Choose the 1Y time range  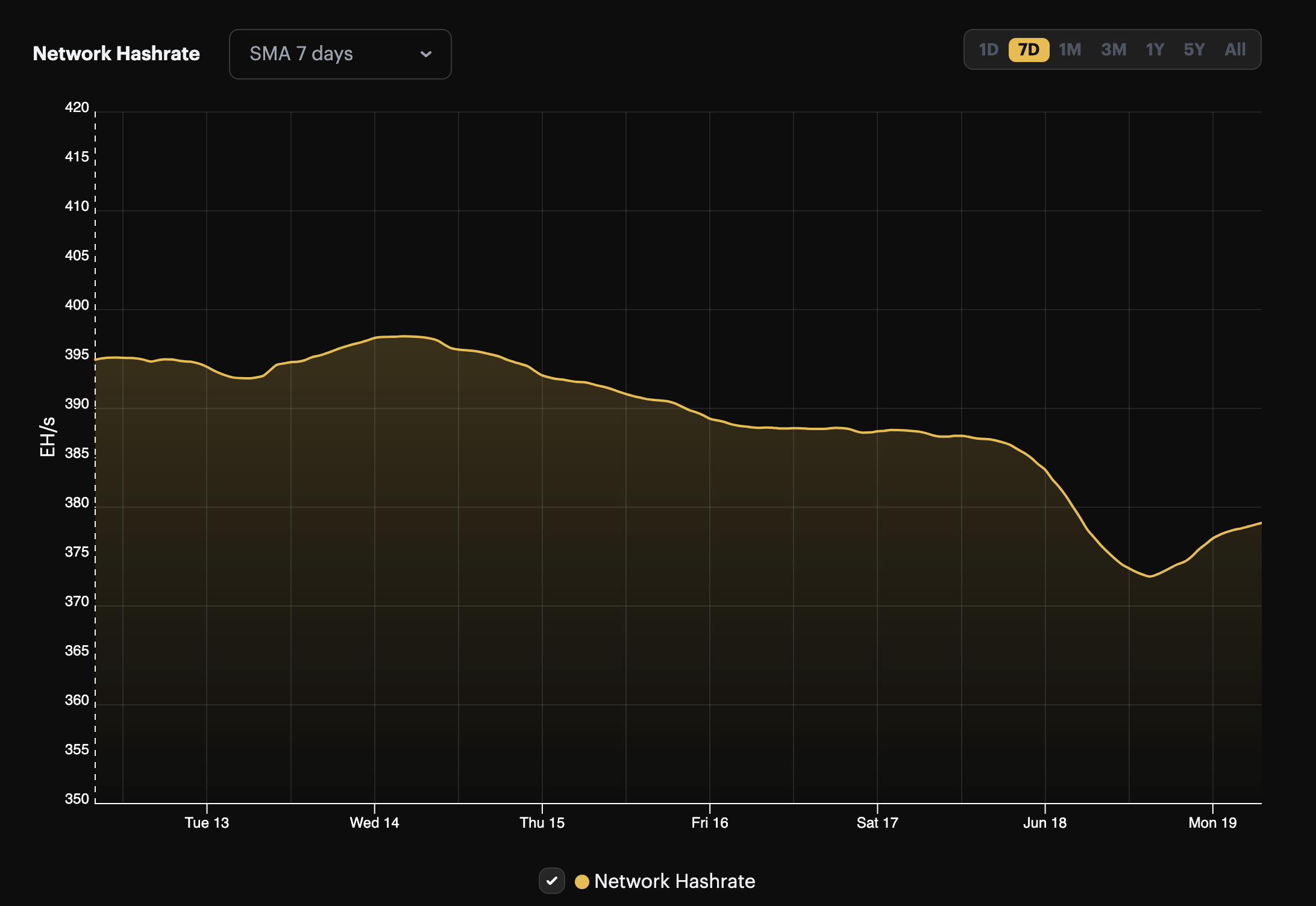click(x=1155, y=49)
